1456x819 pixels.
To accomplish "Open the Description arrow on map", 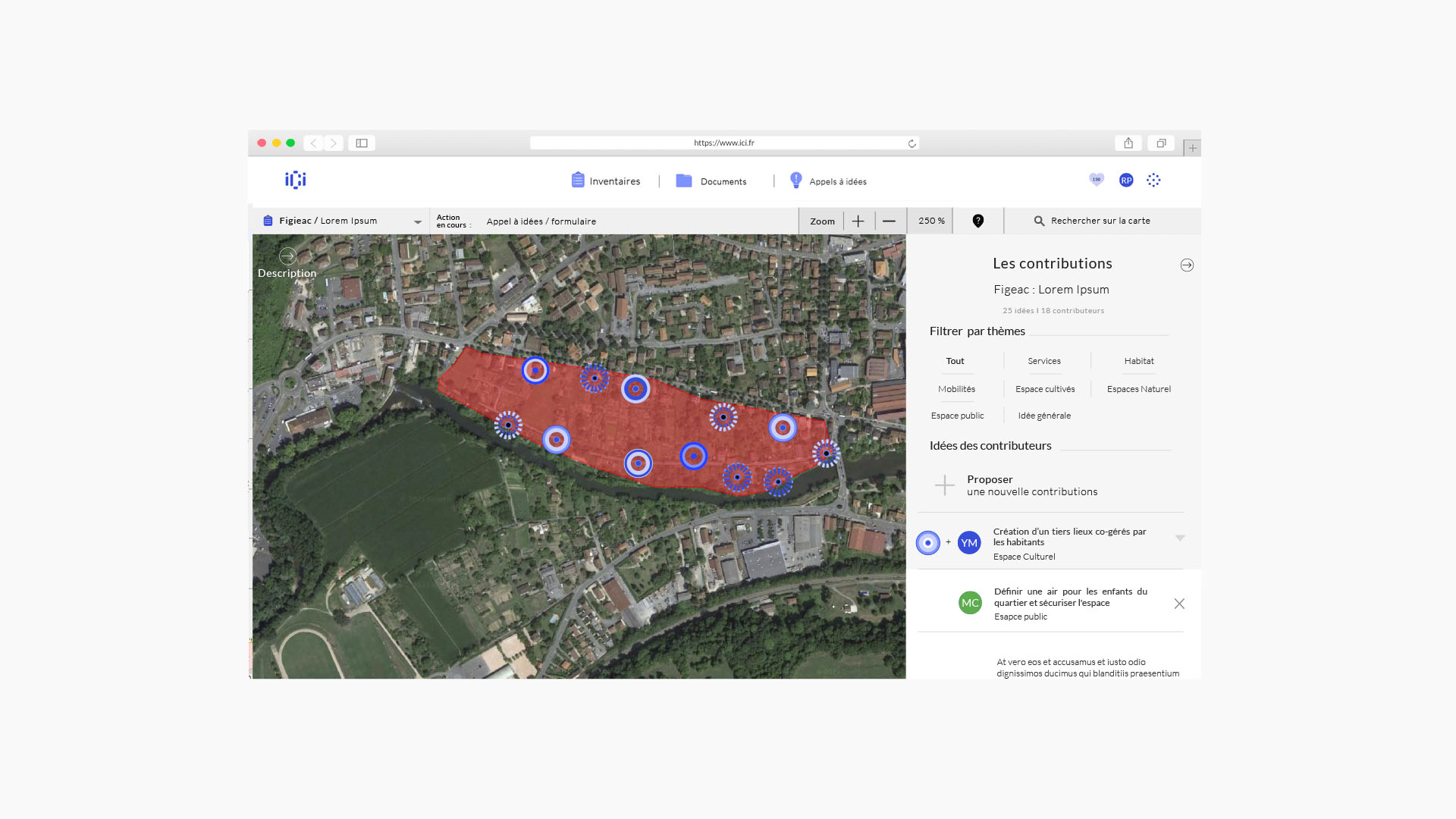I will coord(287,256).
